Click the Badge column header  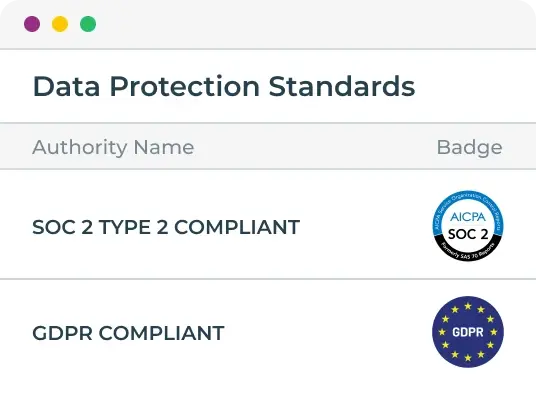470,147
